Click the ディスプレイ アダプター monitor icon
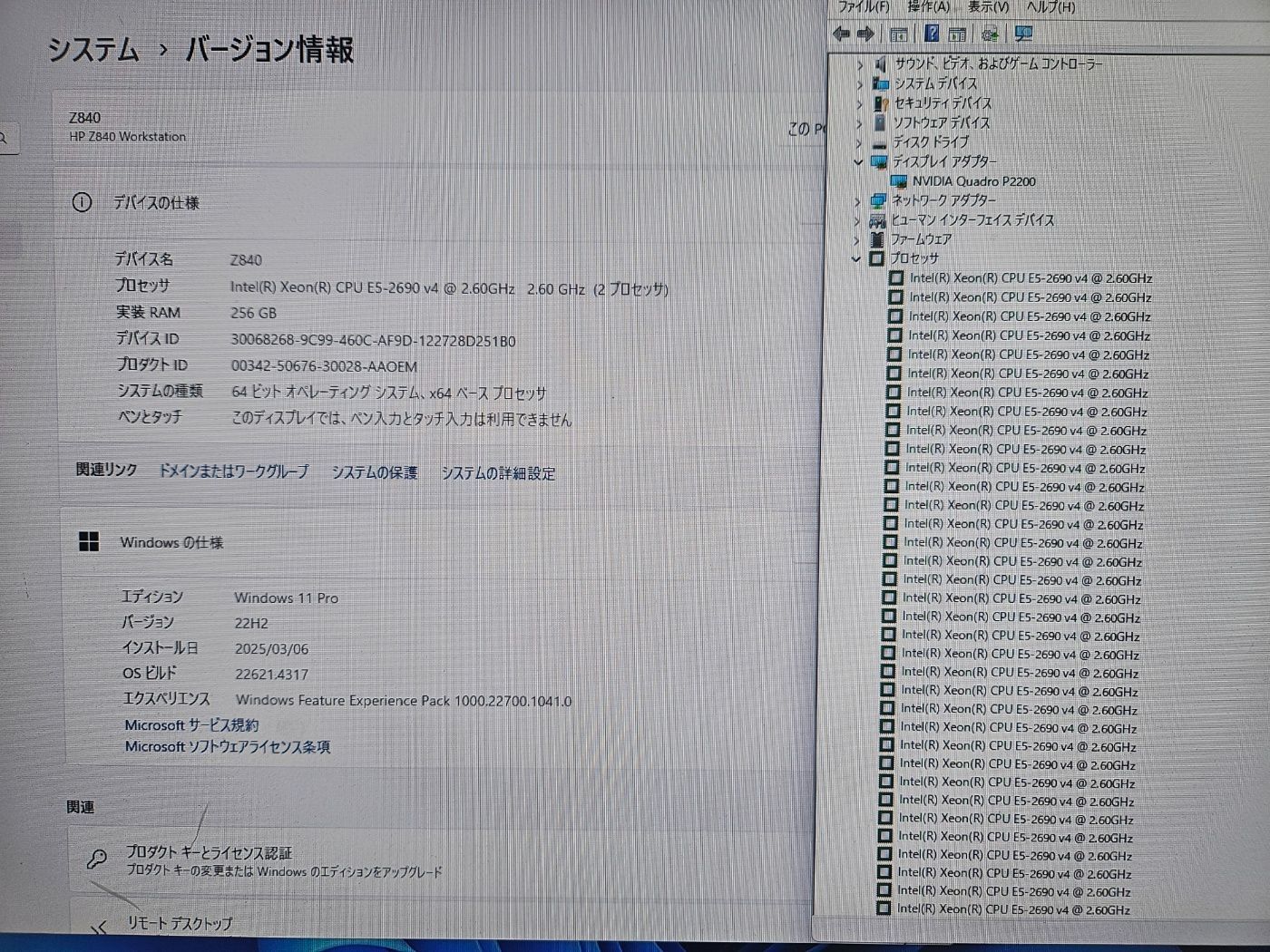1270x952 pixels. (878, 162)
